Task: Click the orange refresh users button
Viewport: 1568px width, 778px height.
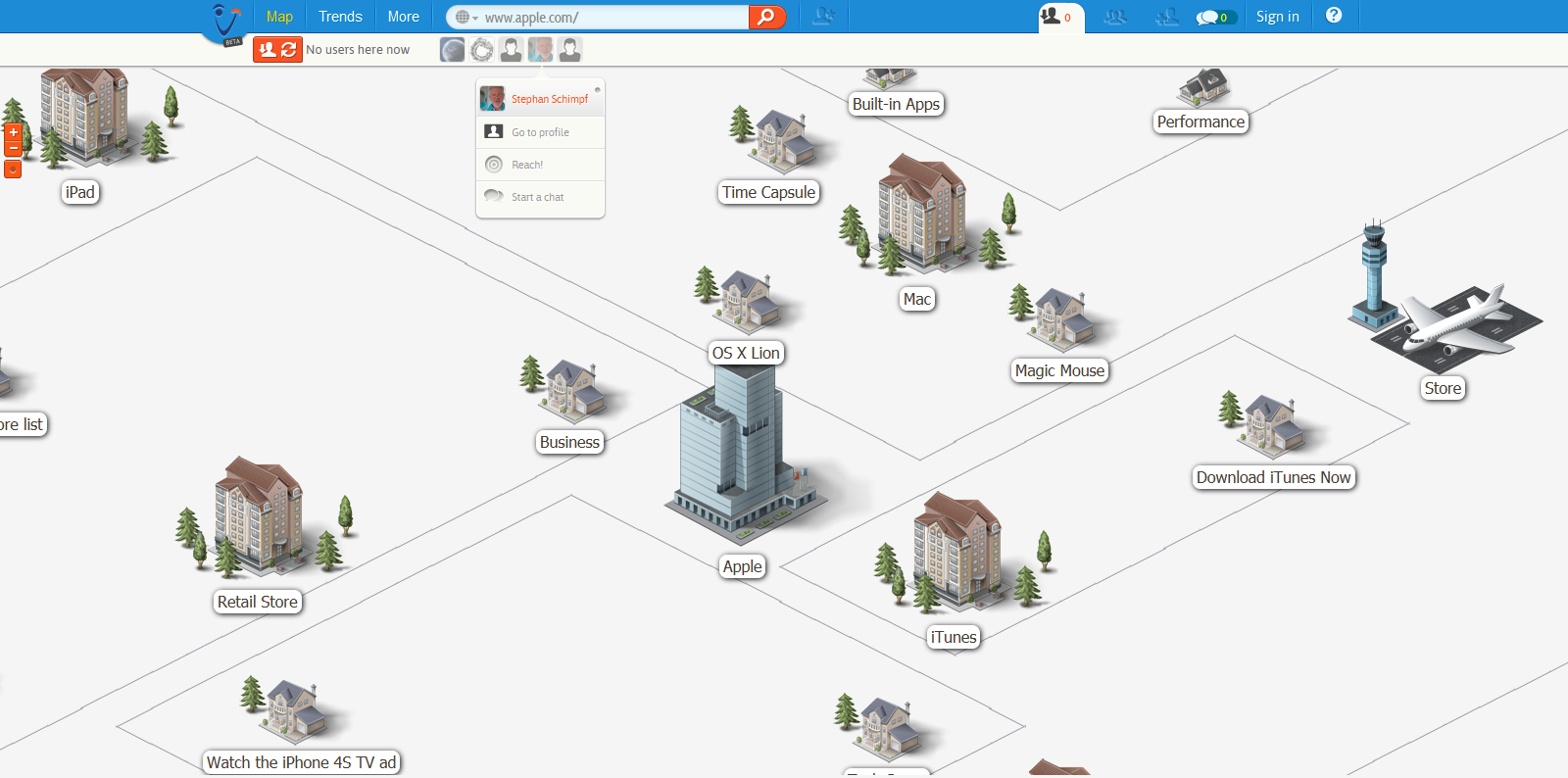Action: pyautogui.click(x=277, y=49)
